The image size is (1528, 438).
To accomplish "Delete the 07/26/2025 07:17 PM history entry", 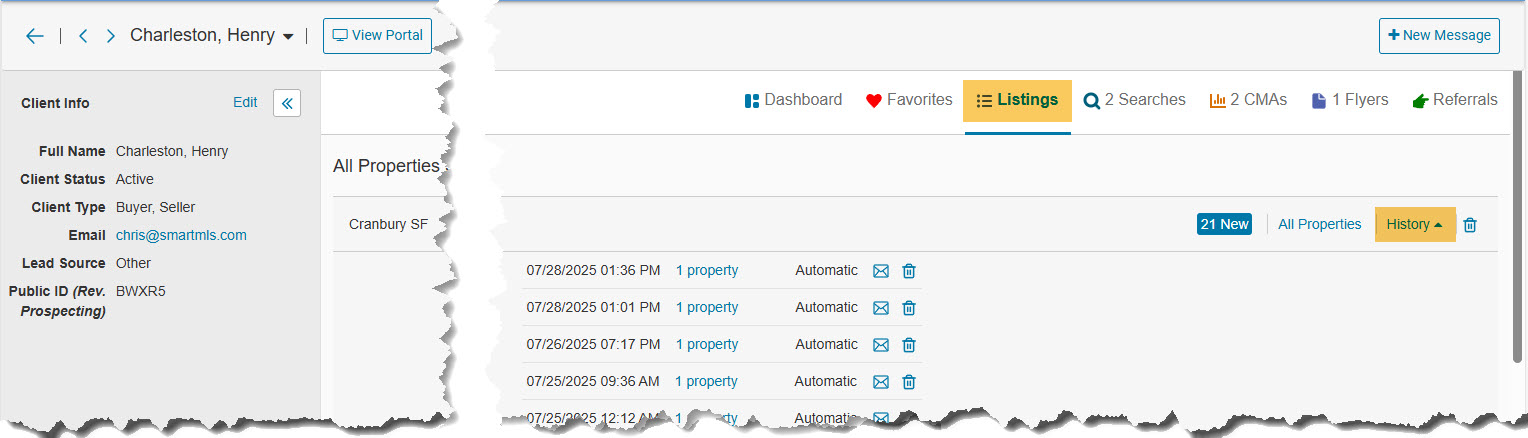I will (909, 345).
